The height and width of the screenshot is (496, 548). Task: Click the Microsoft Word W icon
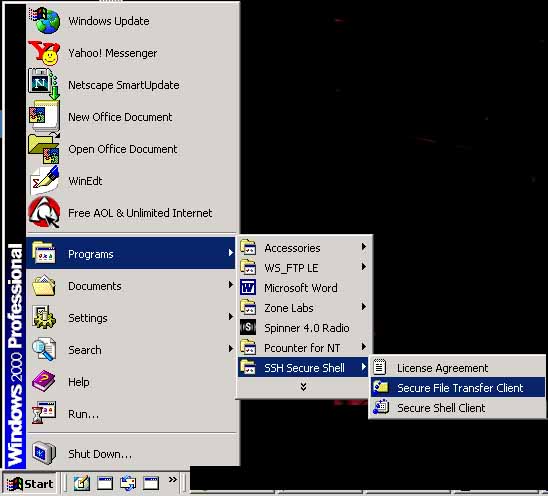click(248, 287)
